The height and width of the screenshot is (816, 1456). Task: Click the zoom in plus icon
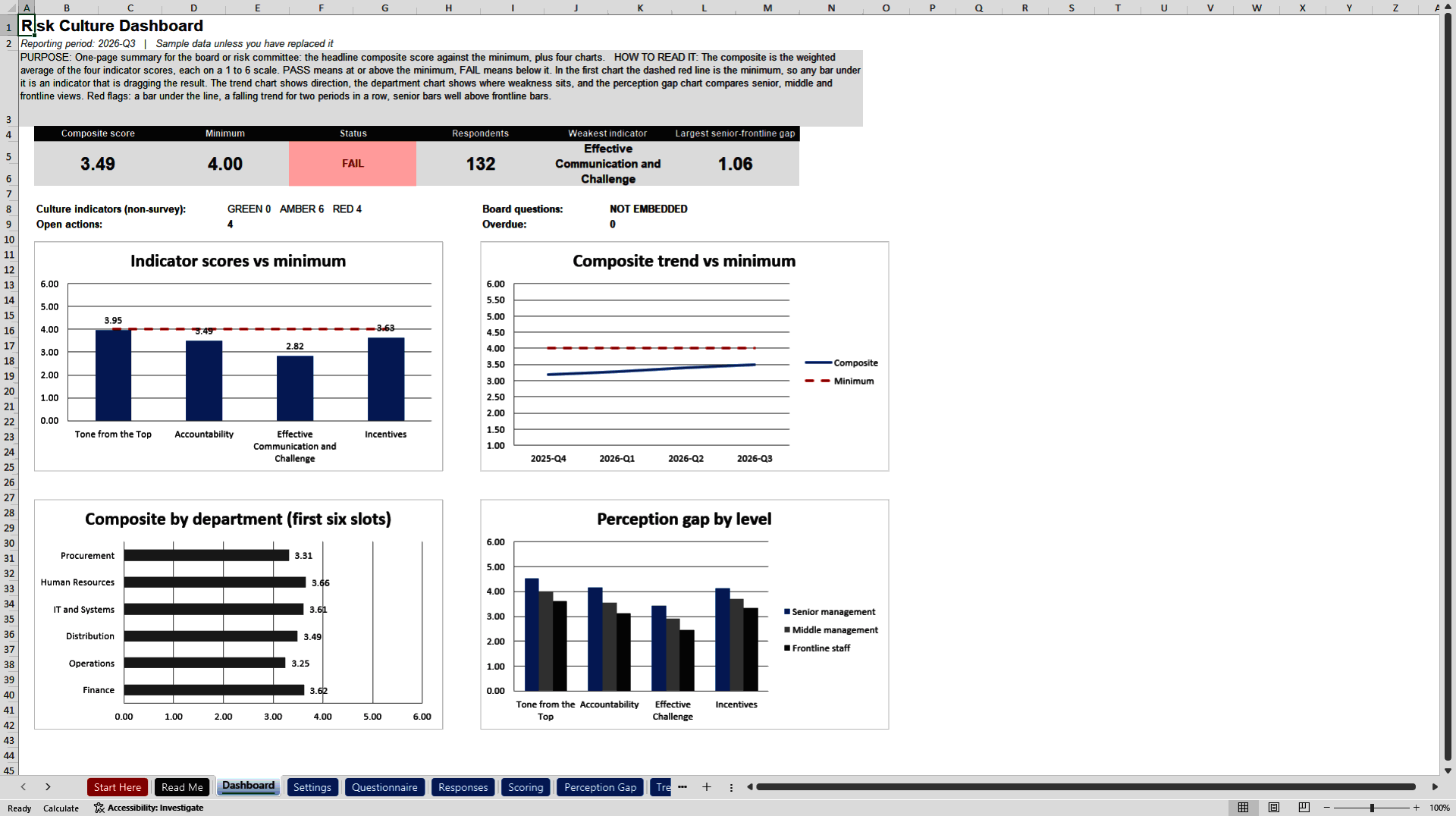tap(1416, 808)
